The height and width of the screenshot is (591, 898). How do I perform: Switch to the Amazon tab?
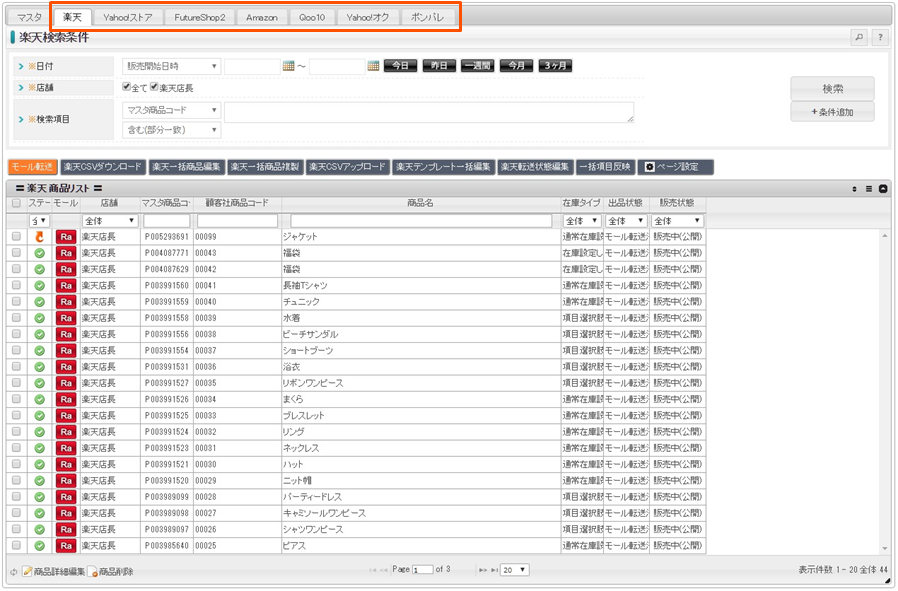pos(262,17)
